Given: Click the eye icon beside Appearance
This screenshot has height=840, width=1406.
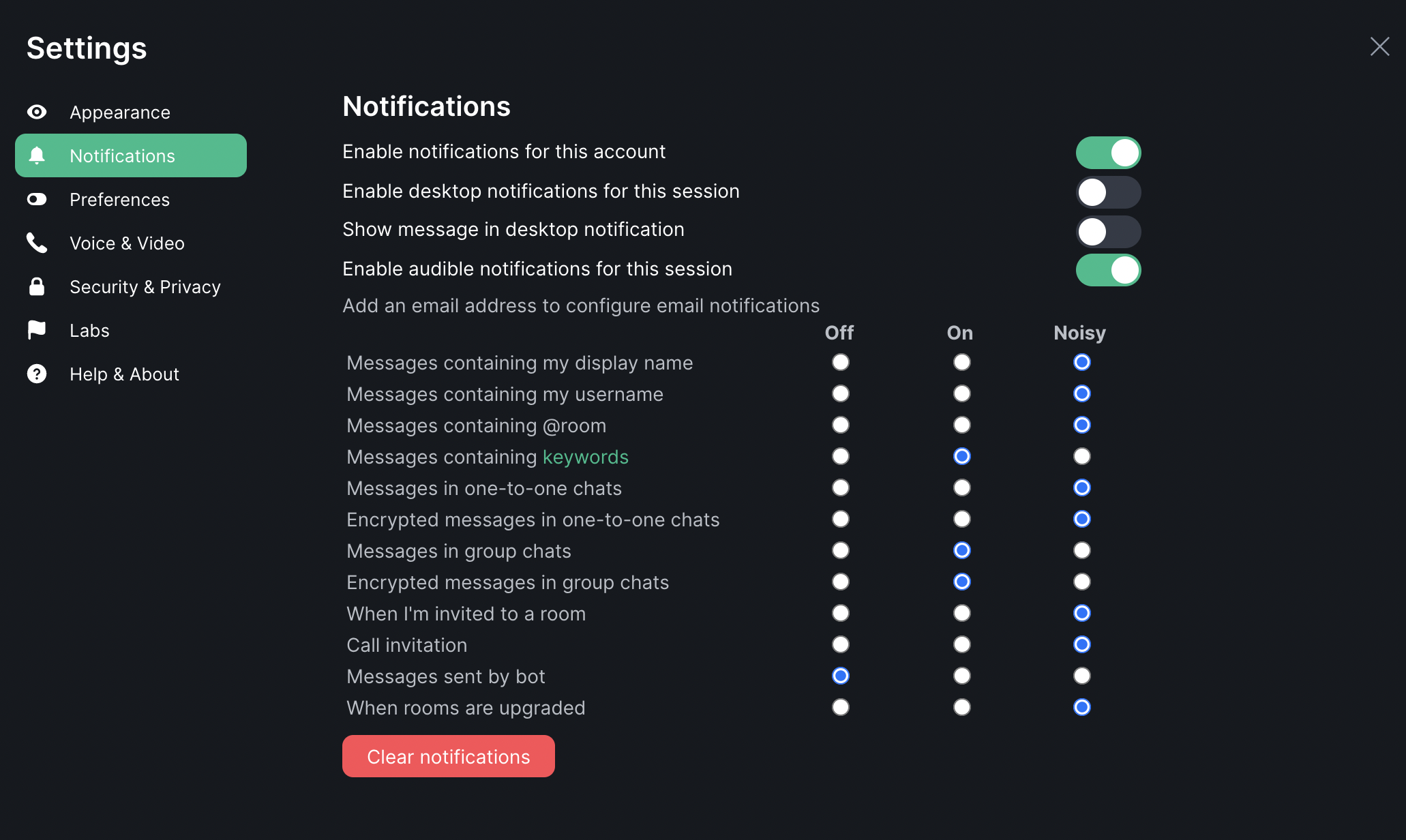Looking at the screenshot, I should 37,112.
